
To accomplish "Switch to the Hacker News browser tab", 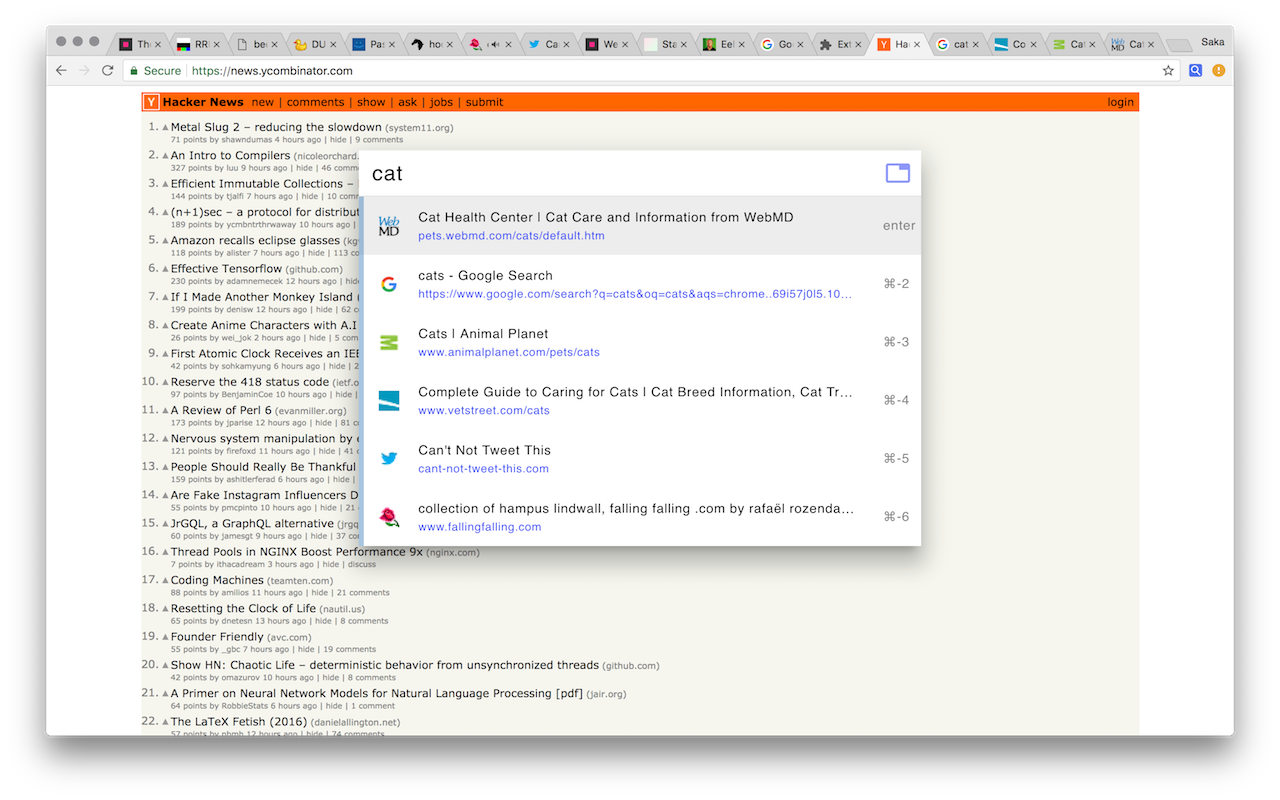I will [898, 44].
